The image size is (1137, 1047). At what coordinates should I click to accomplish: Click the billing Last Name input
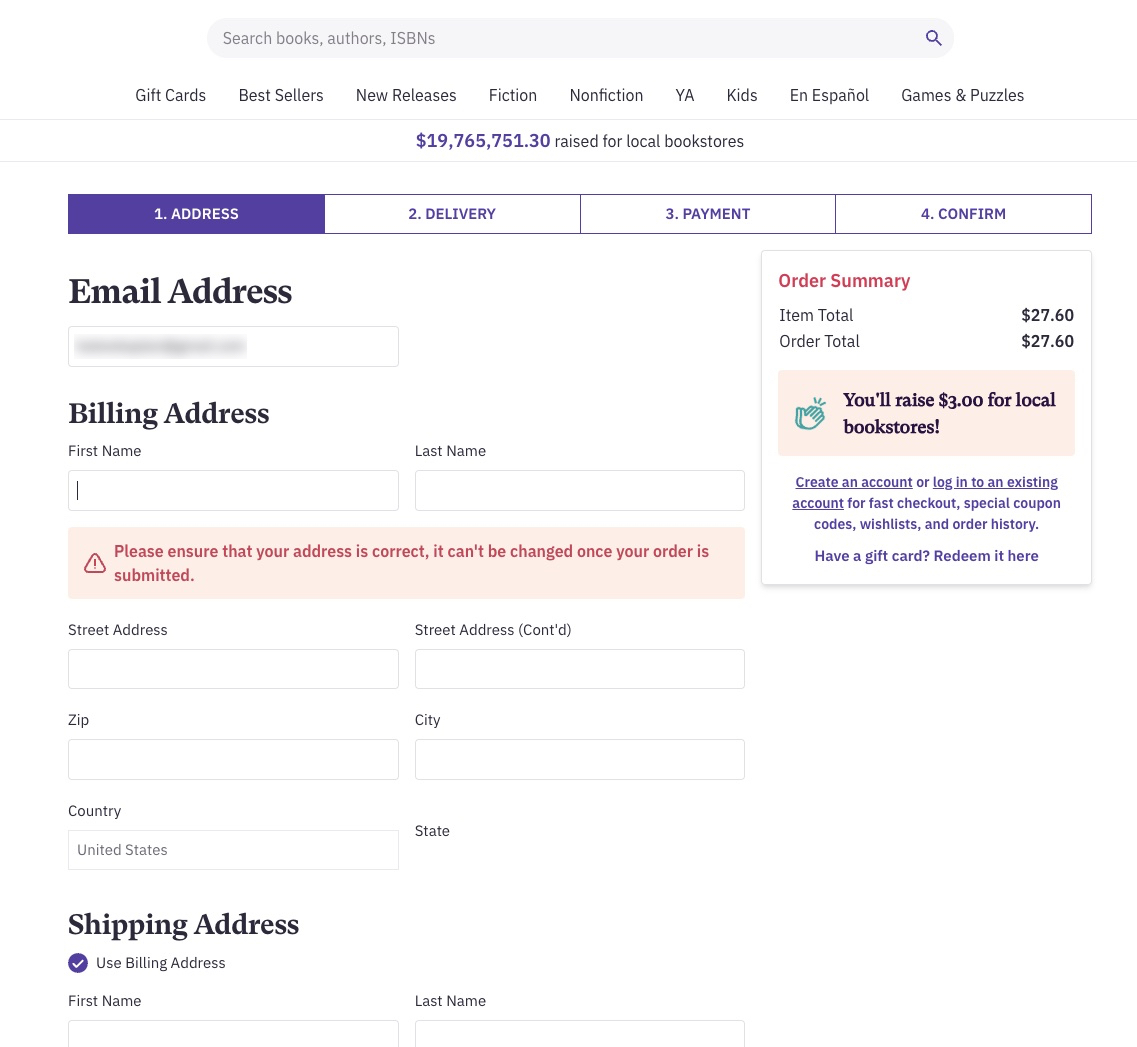click(x=580, y=491)
